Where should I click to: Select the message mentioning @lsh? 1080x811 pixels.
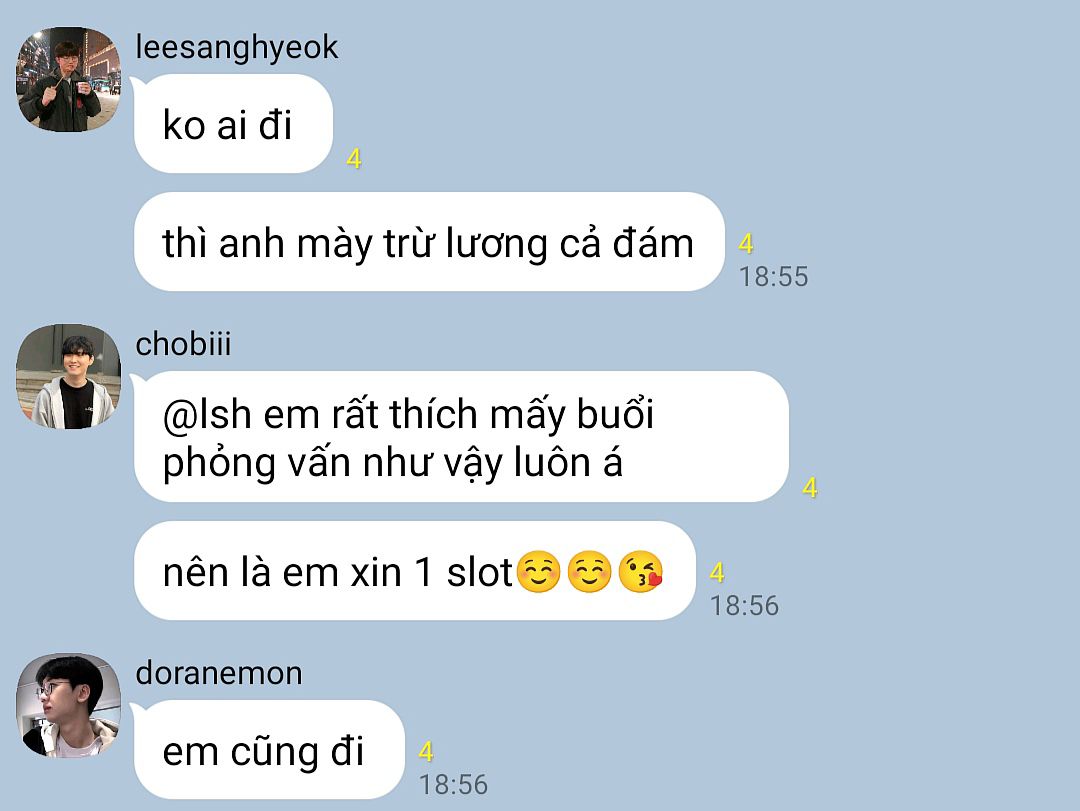click(x=461, y=437)
